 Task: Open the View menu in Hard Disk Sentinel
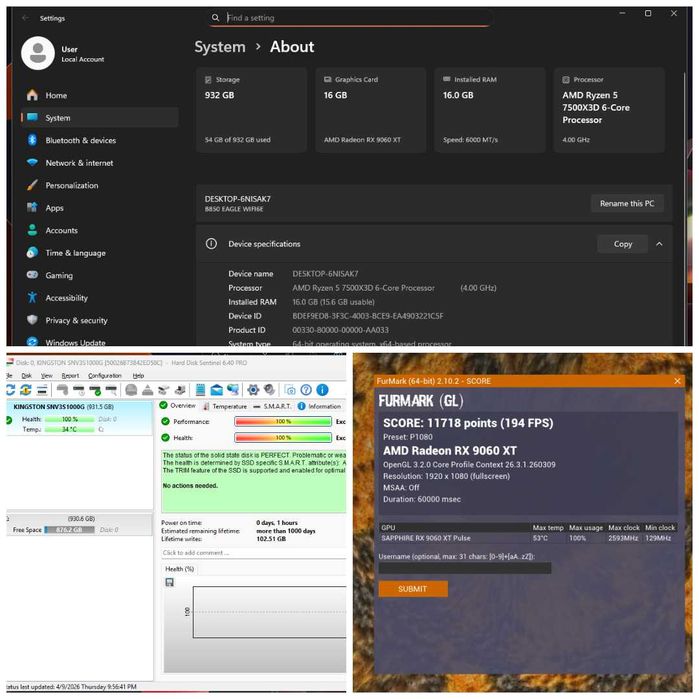click(47, 376)
